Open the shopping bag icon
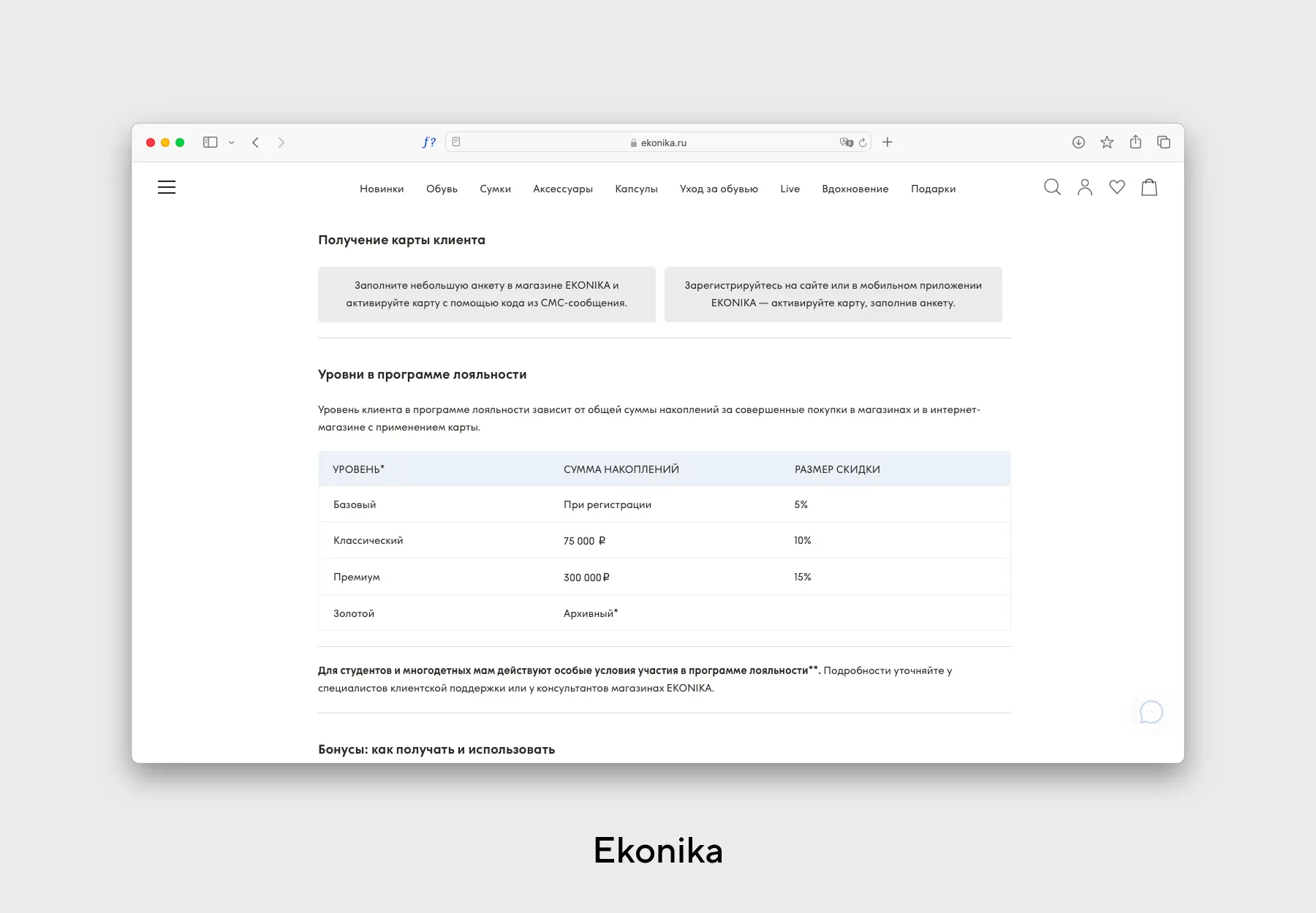1316x913 pixels. coord(1149,188)
